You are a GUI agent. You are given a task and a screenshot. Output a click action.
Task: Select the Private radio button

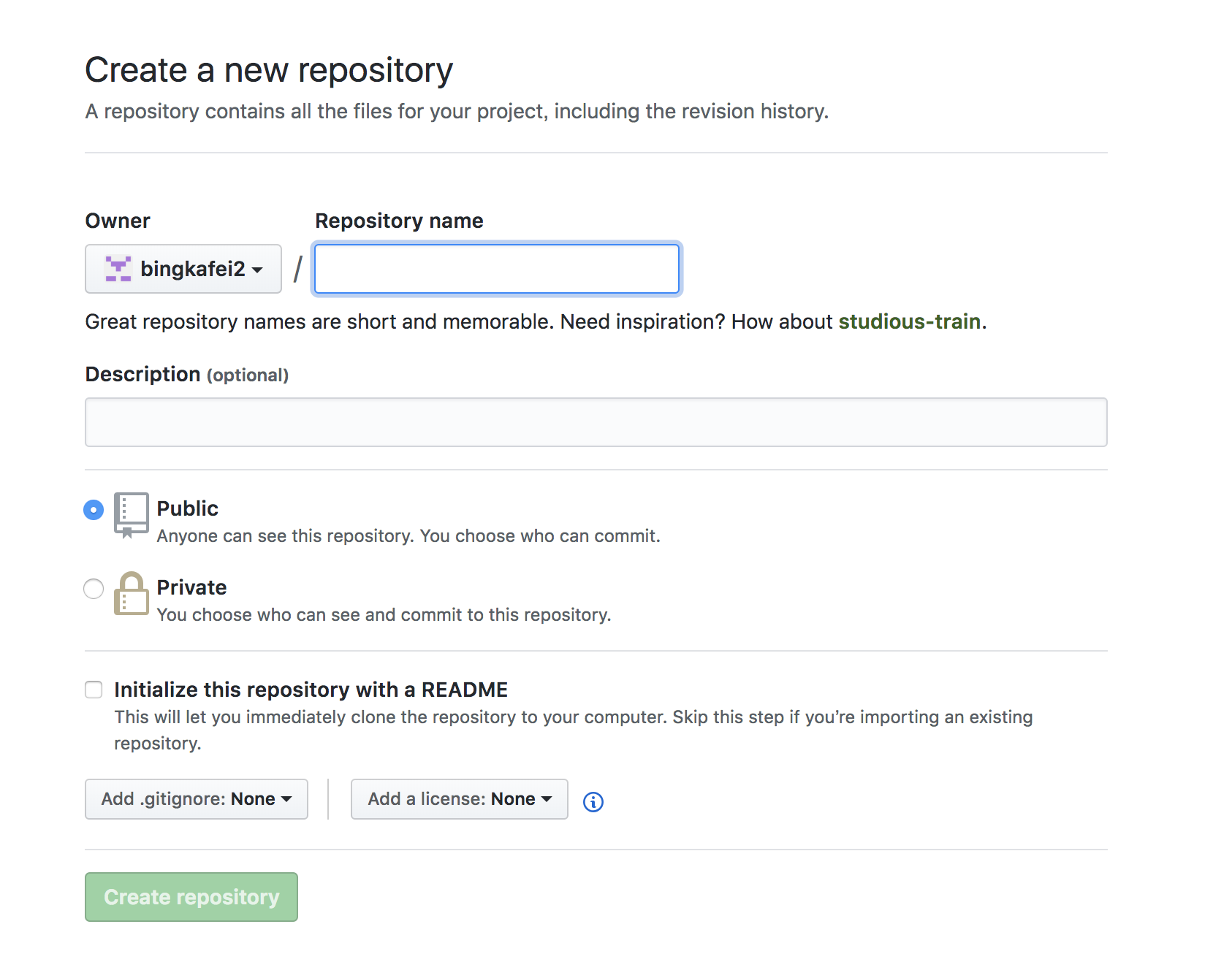point(94,588)
